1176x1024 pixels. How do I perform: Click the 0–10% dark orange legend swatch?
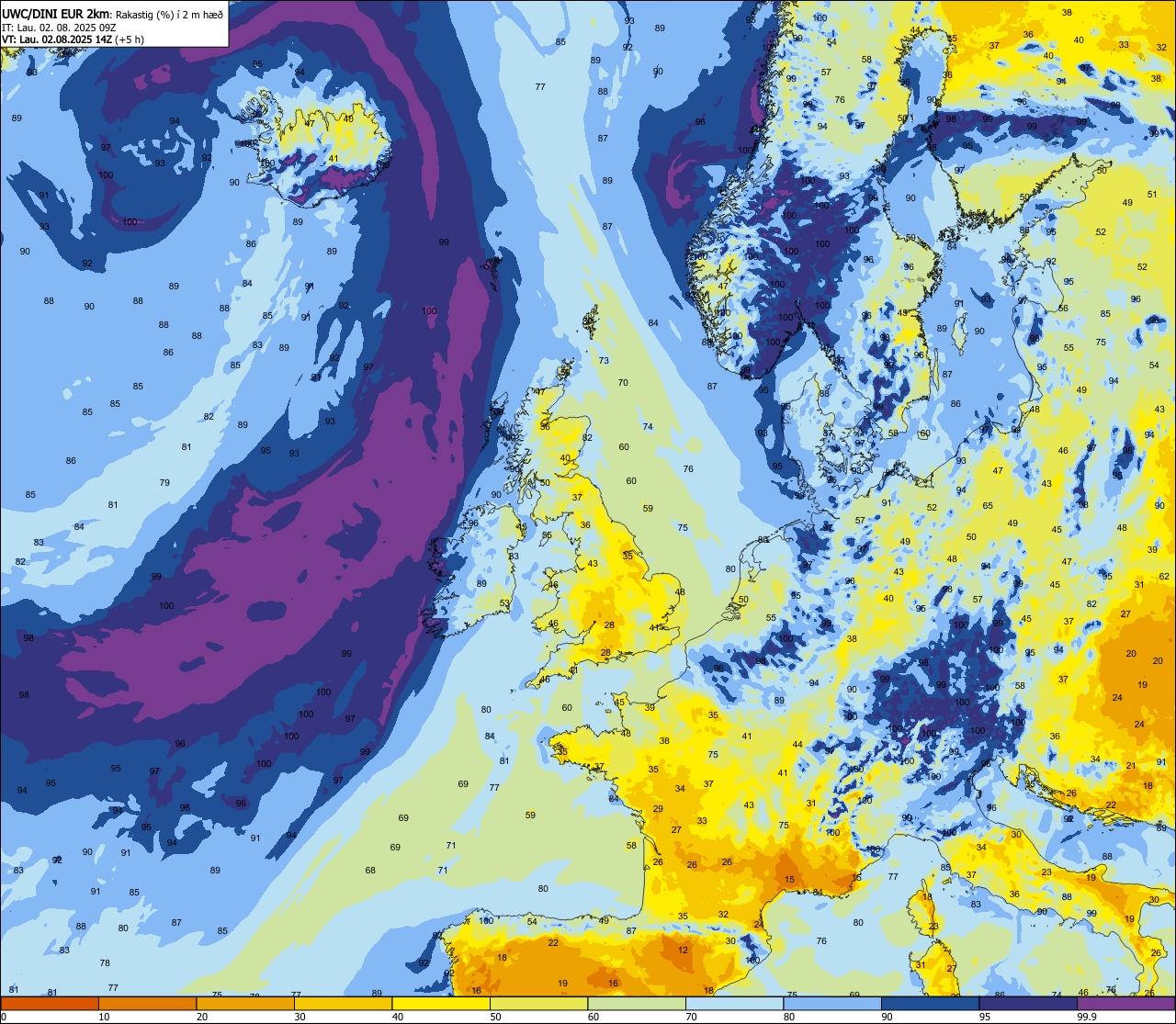click(50, 1003)
